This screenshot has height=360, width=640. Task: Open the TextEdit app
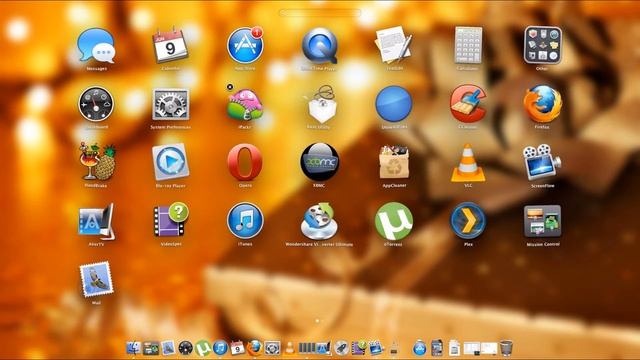click(x=394, y=45)
